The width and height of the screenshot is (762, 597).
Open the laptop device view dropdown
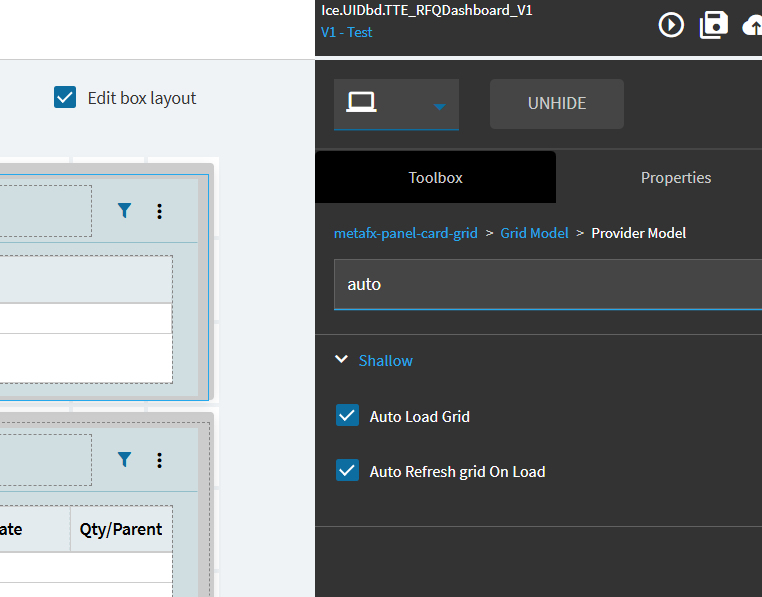pyautogui.click(x=396, y=104)
